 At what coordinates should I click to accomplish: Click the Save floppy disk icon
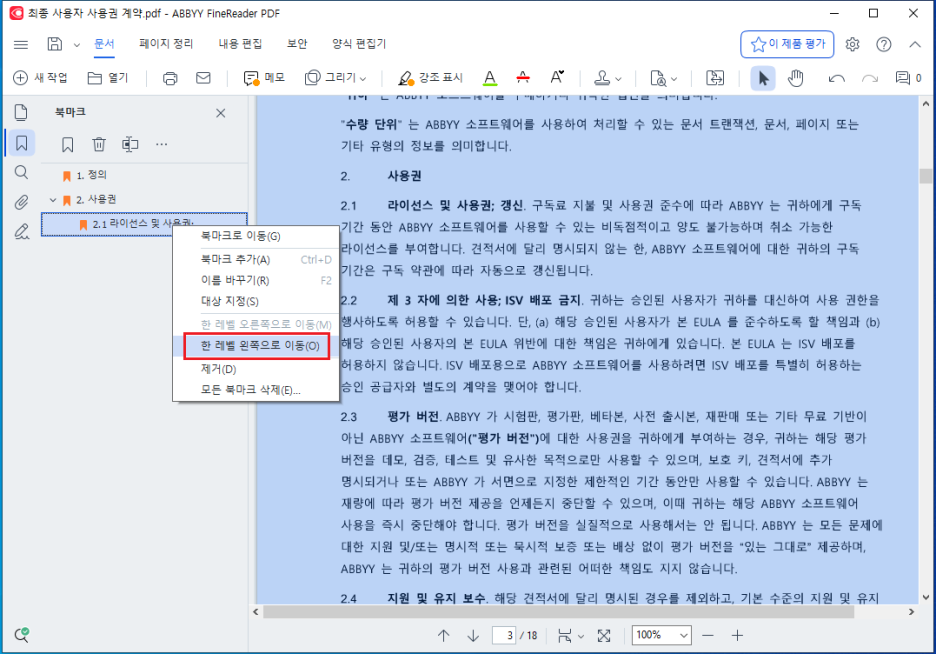[55, 44]
